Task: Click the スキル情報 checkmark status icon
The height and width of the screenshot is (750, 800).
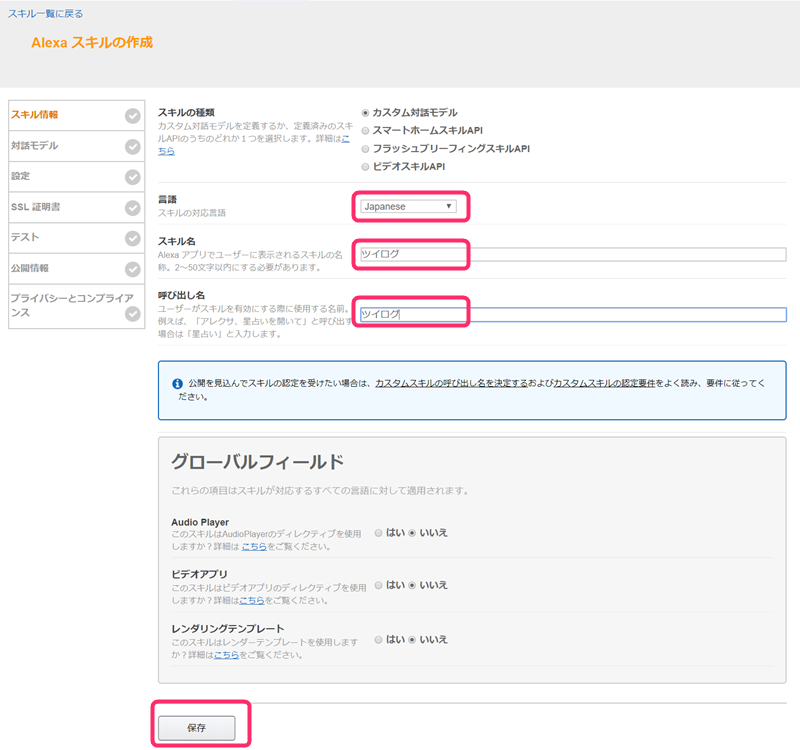Action: click(133, 116)
